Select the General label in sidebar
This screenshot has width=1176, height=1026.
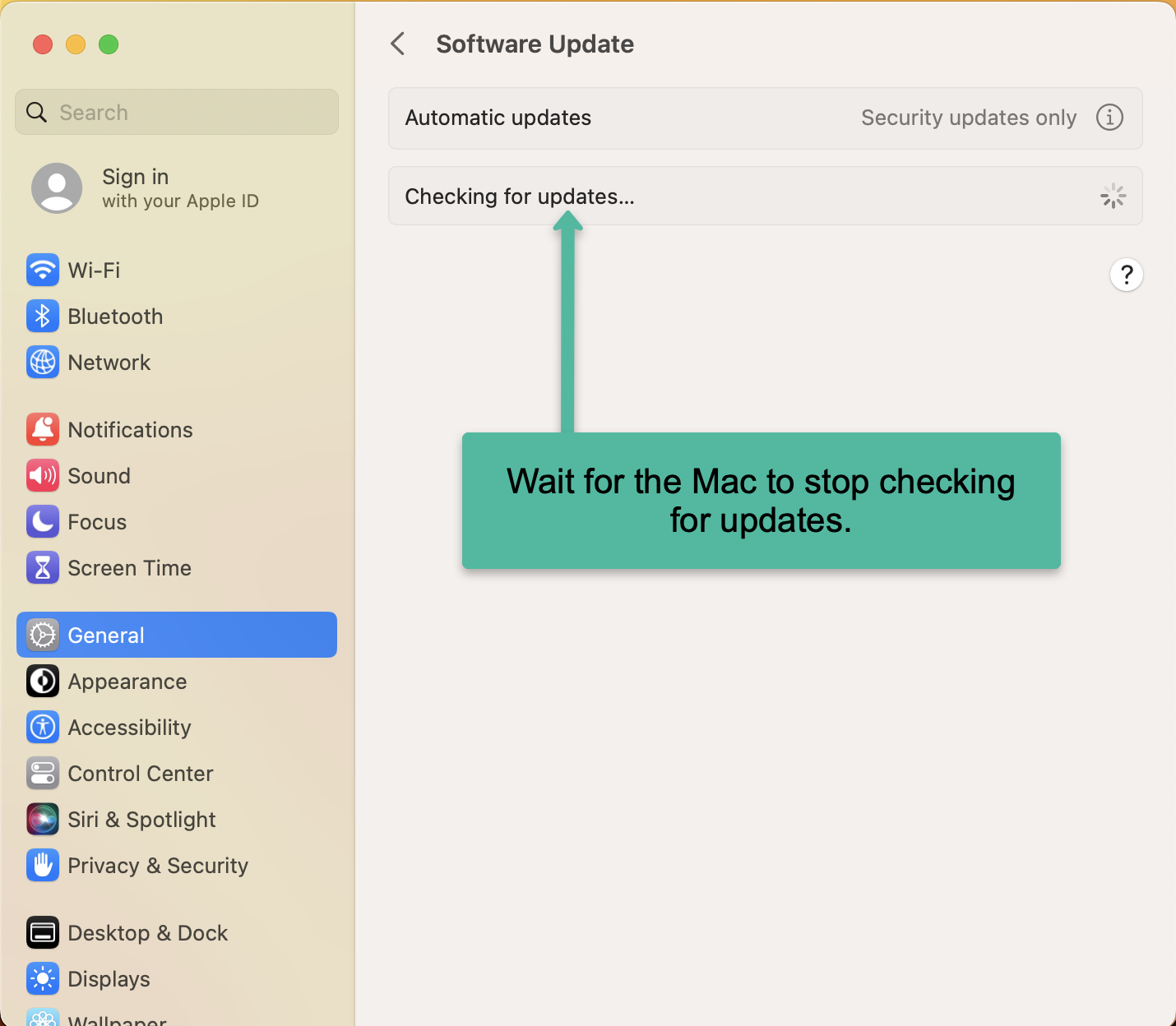[x=106, y=635]
